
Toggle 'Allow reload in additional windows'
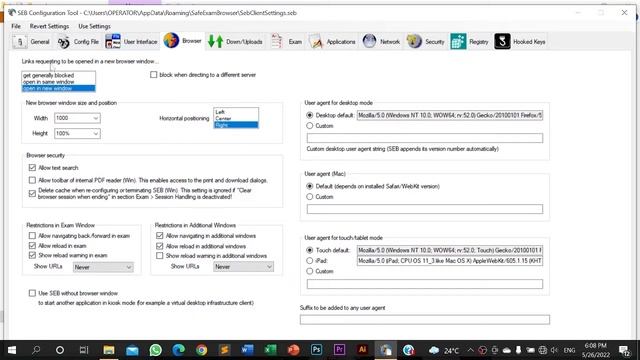pyautogui.click(x=160, y=246)
